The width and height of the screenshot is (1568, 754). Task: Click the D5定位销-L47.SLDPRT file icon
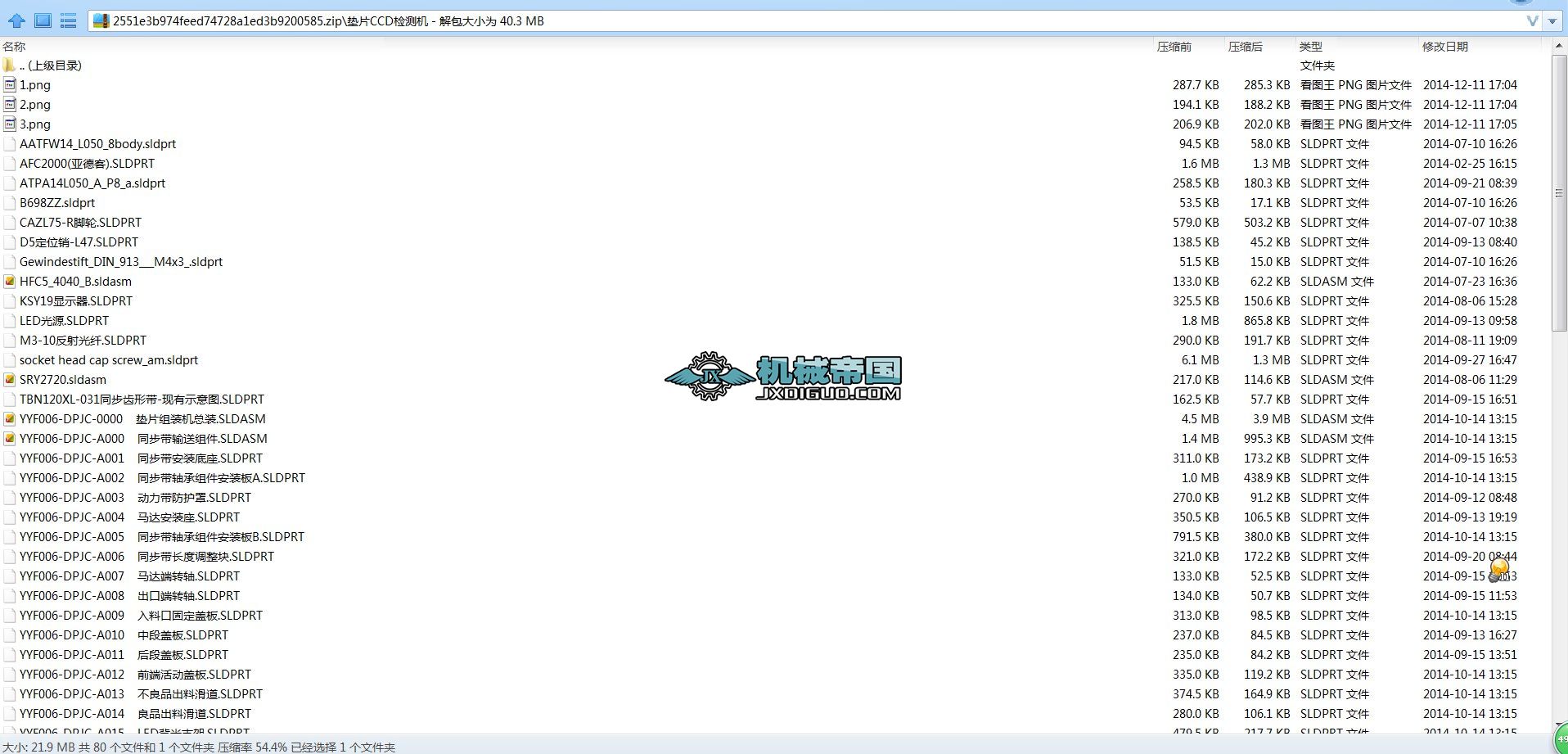[10, 242]
